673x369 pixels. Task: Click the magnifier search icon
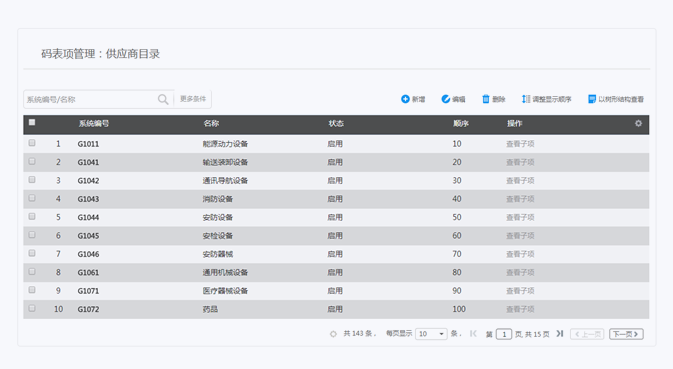[163, 99]
